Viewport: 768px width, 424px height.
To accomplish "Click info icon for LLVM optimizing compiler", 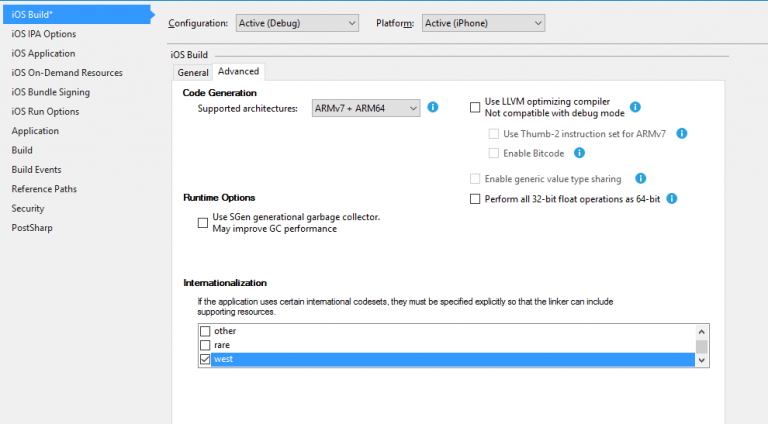I will [635, 107].
